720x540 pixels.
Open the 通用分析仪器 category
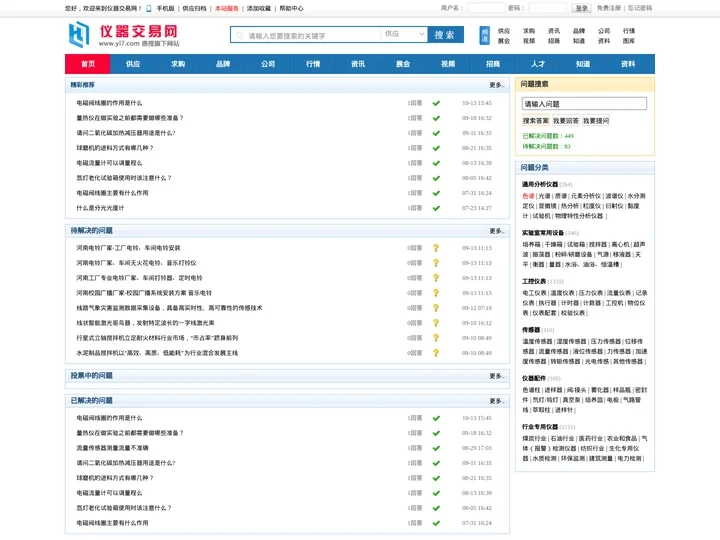540,185
